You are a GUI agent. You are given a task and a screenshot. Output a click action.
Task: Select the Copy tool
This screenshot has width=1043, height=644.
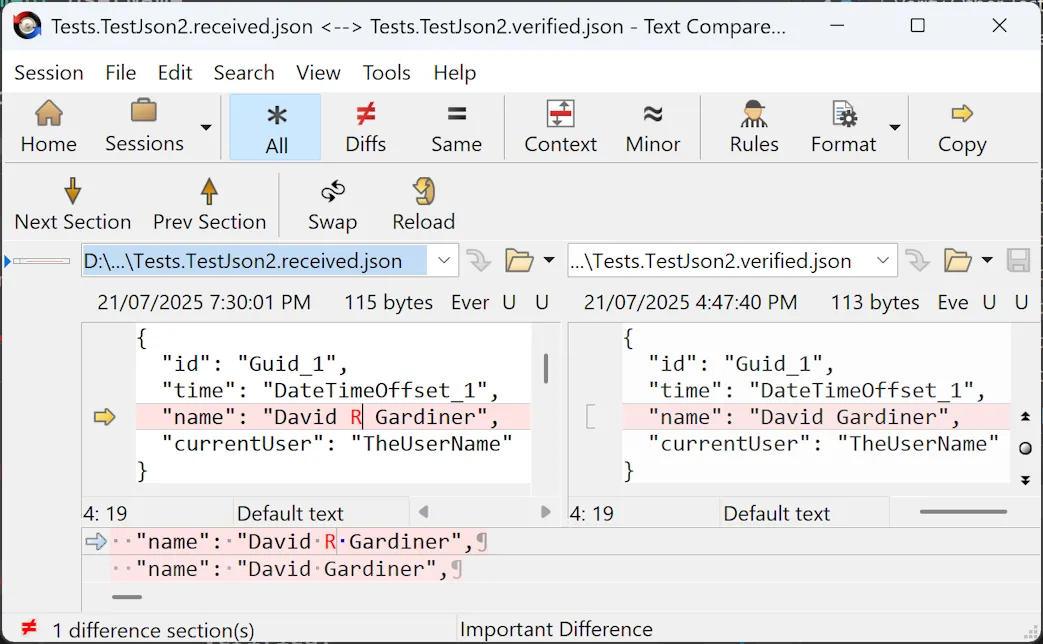(x=961, y=126)
